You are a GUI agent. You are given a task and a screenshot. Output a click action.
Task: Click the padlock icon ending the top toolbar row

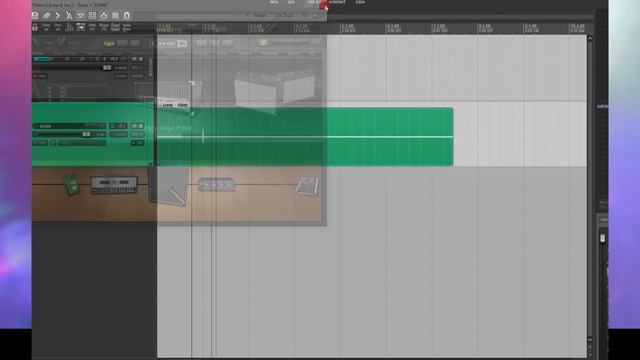127,16
